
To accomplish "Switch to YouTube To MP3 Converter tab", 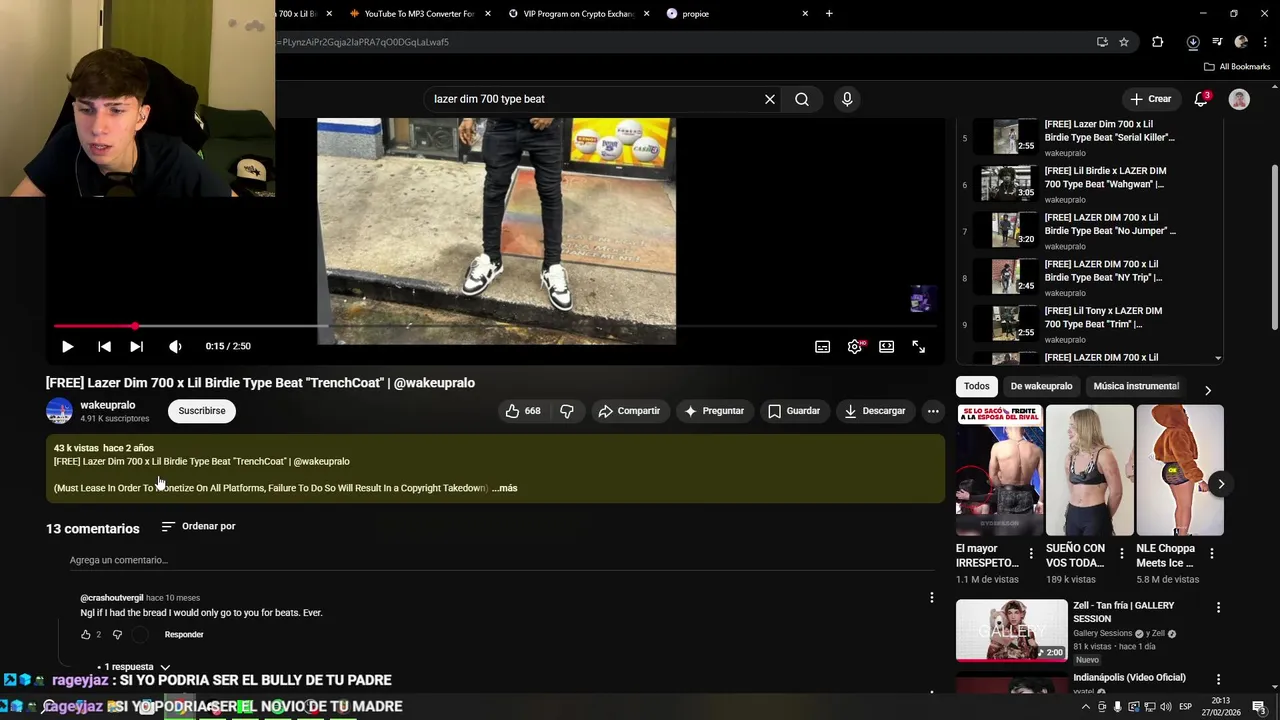I will [x=418, y=14].
